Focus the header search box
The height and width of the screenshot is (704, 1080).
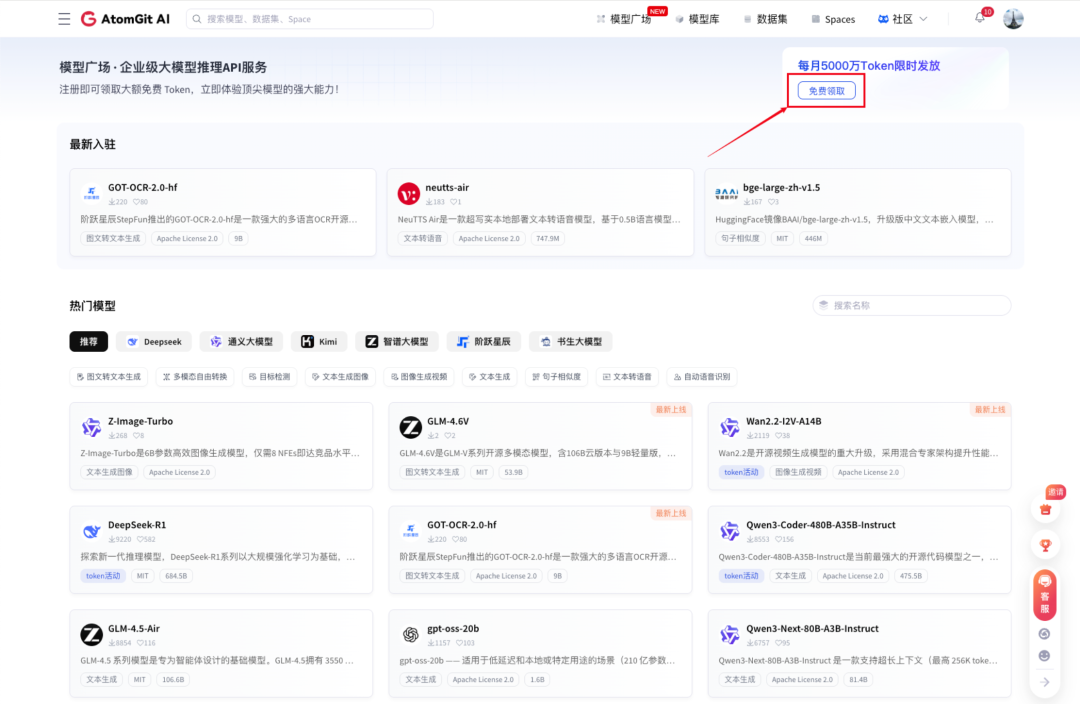coord(310,19)
